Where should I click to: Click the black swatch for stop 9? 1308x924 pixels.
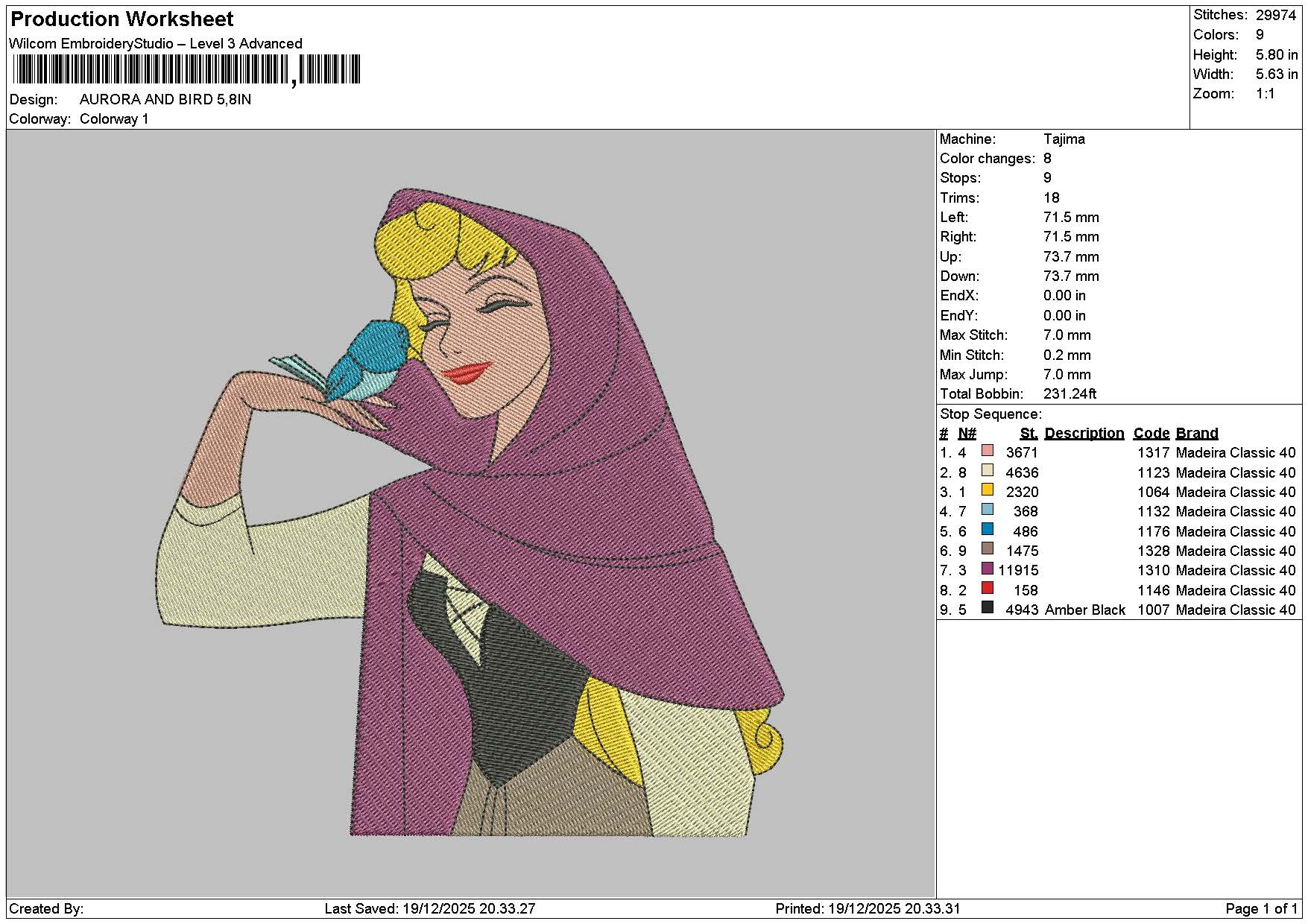tap(988, 607)
